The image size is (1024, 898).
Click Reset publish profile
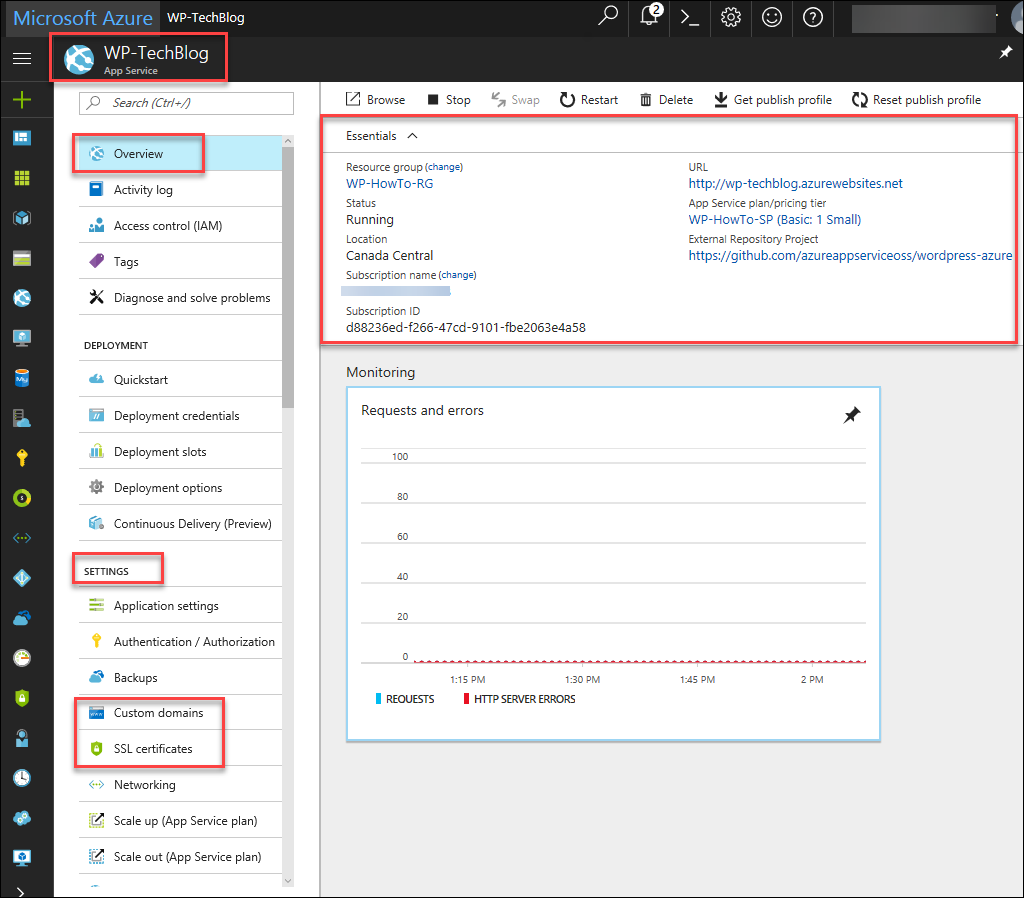point(916,99)
